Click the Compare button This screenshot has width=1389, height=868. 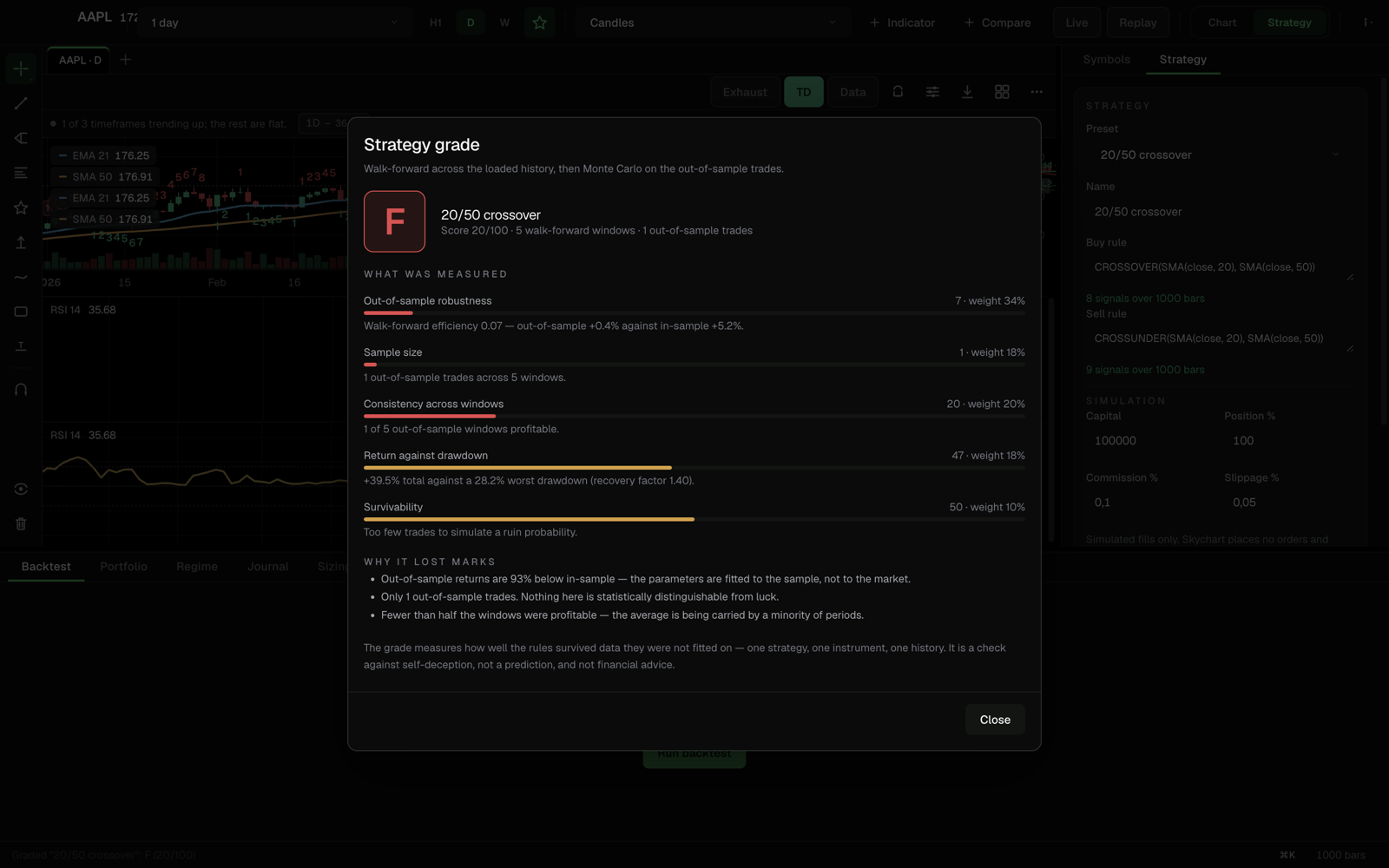(997, 23)
